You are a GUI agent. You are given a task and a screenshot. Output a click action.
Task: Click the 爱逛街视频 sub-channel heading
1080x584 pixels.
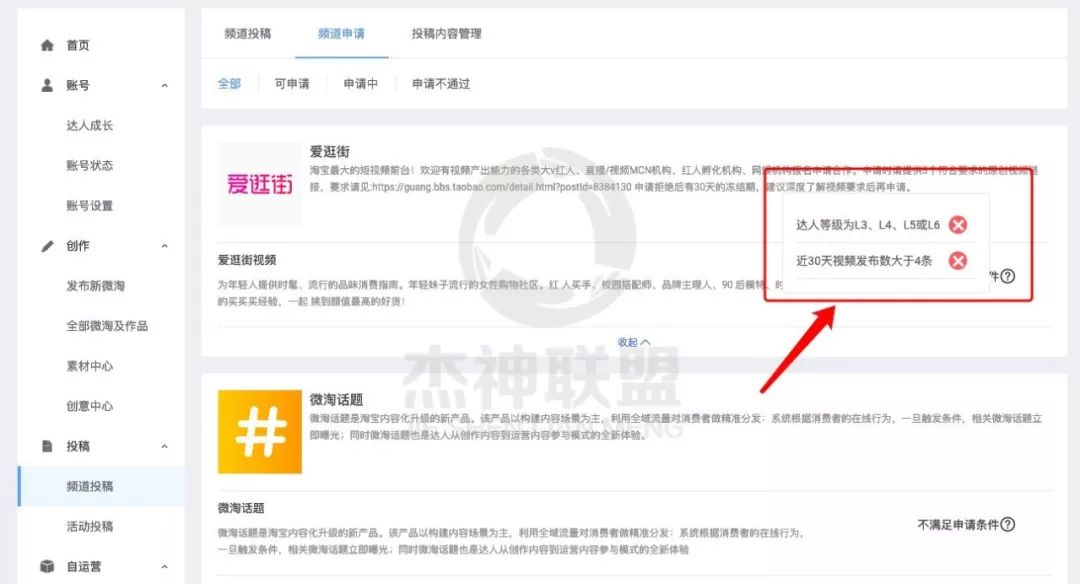point(247,260)
